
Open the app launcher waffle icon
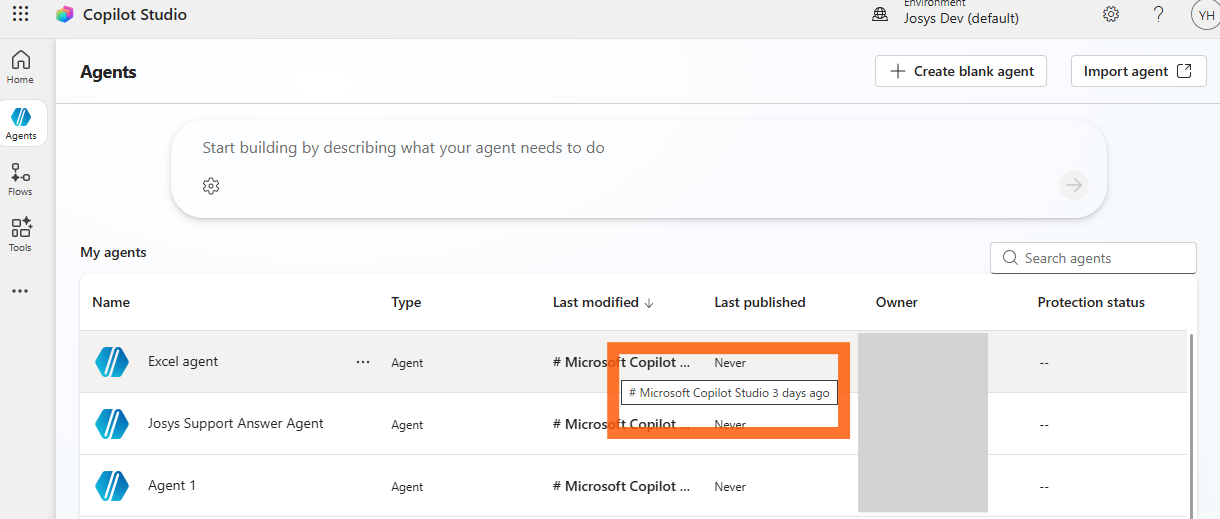click(20, 14)
